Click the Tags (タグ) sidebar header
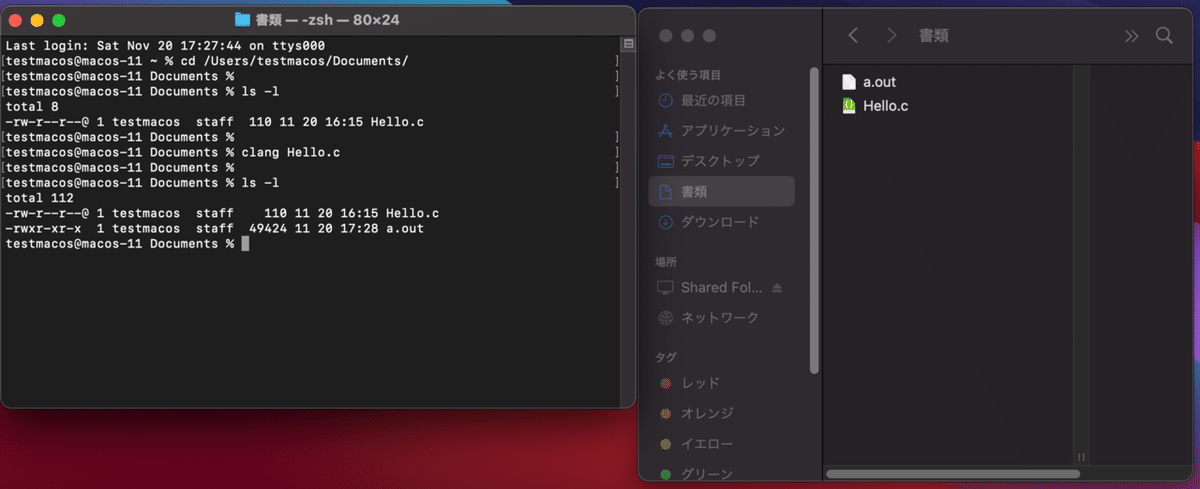1200x489 pixels. coord(666,357)
